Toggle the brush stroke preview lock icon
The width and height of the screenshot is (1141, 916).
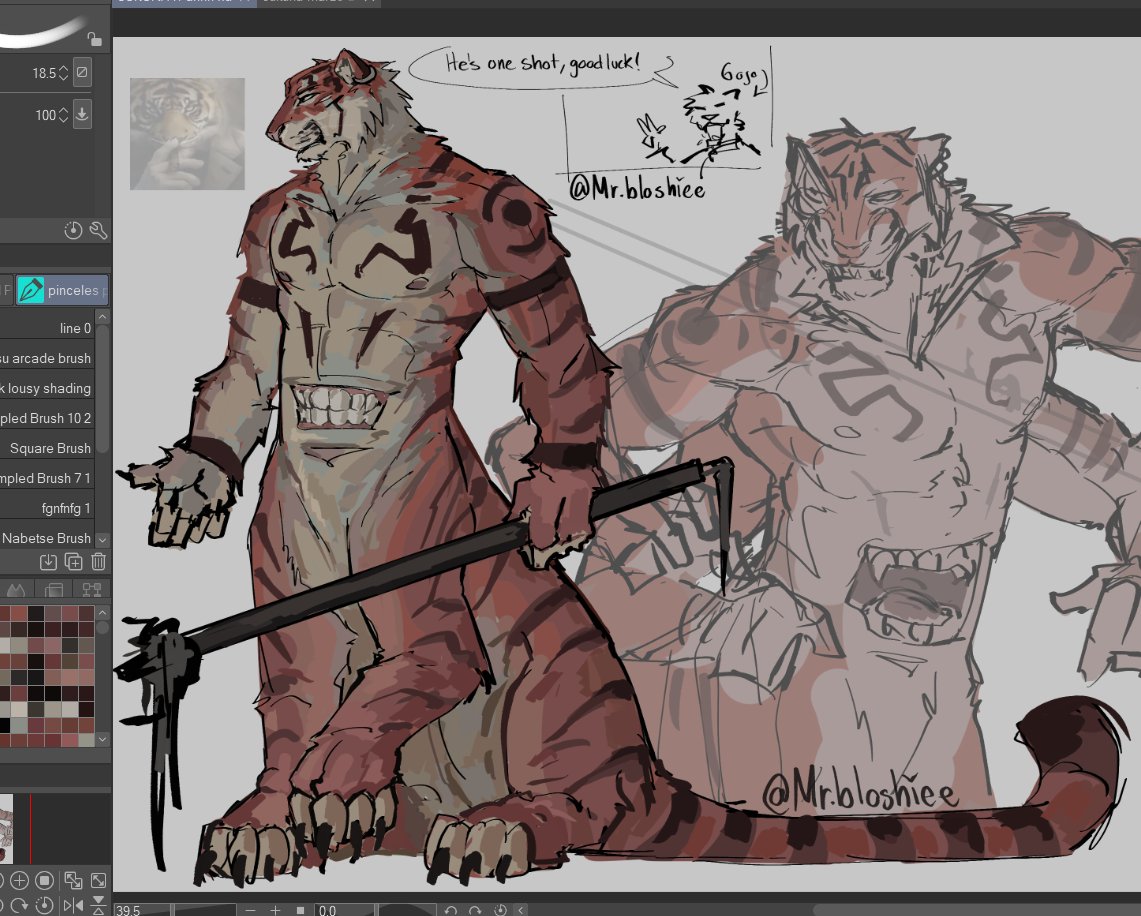pos(94,39)
